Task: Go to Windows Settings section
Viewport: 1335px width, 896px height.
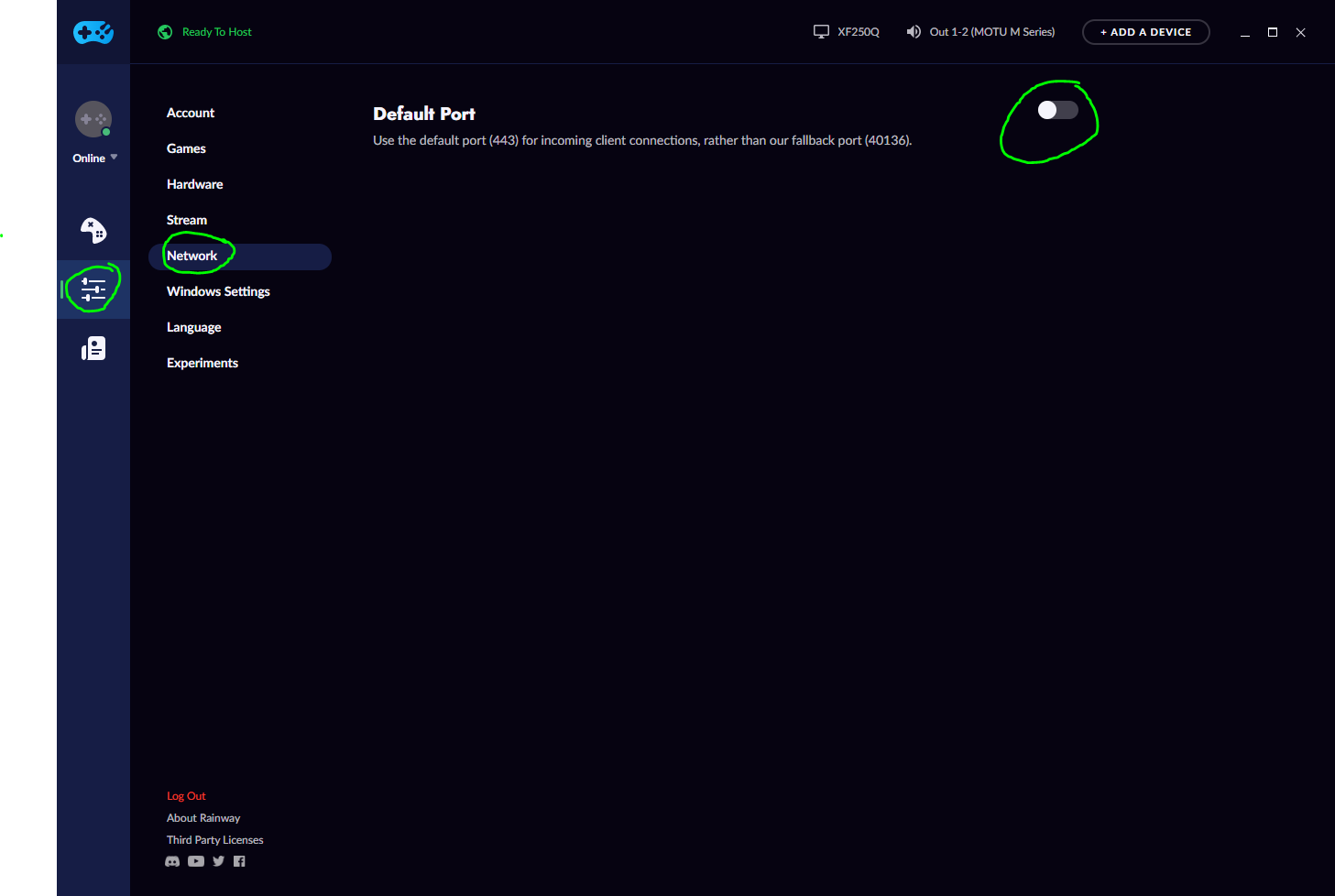Action: click(218, 291)
